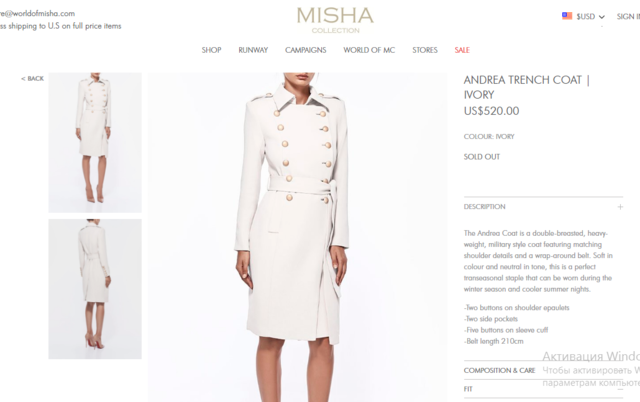Open the RUNWAY menu item
Screen dimensions: 640x402
253,50
